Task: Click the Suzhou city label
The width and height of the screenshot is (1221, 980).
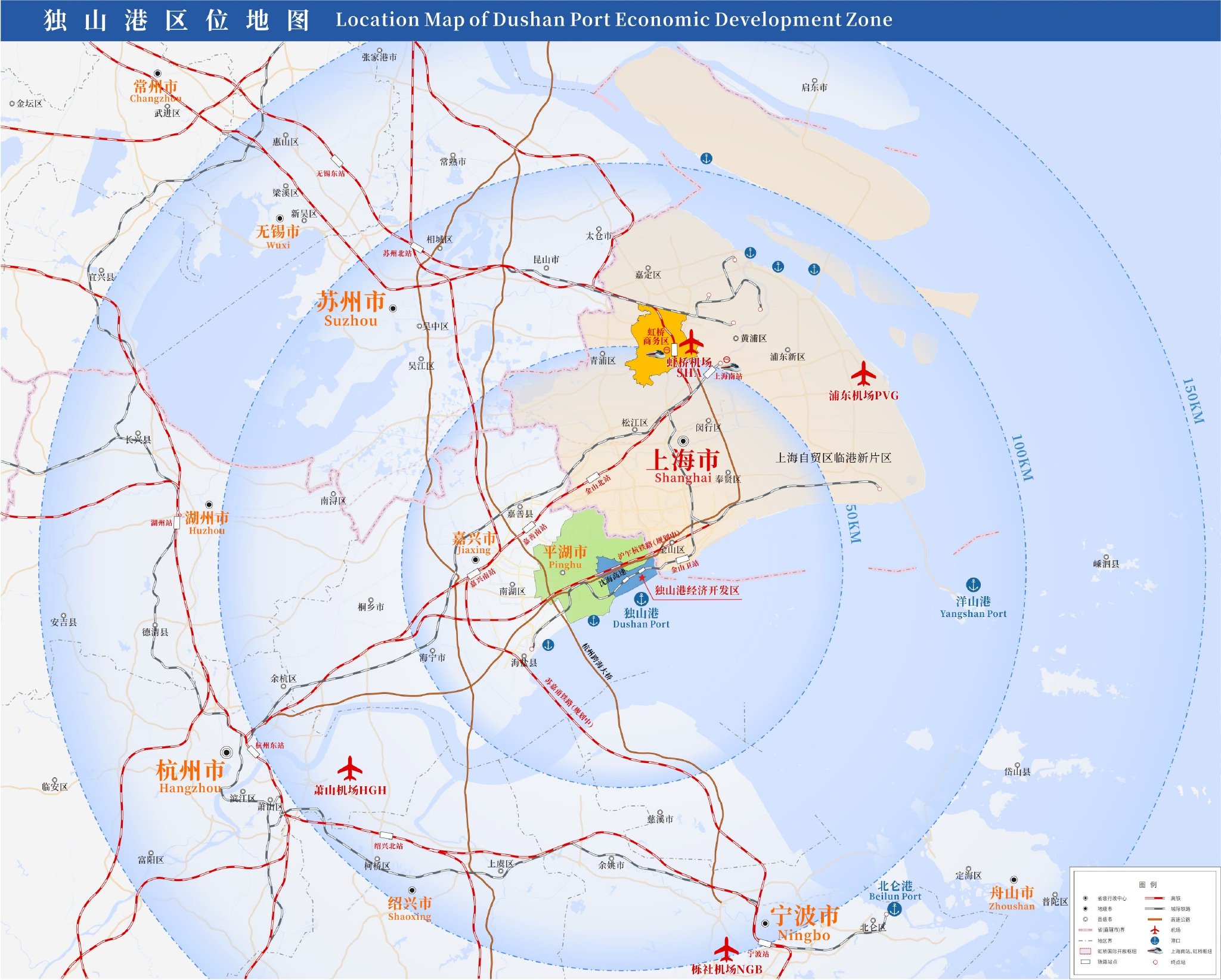Action: 351,302
